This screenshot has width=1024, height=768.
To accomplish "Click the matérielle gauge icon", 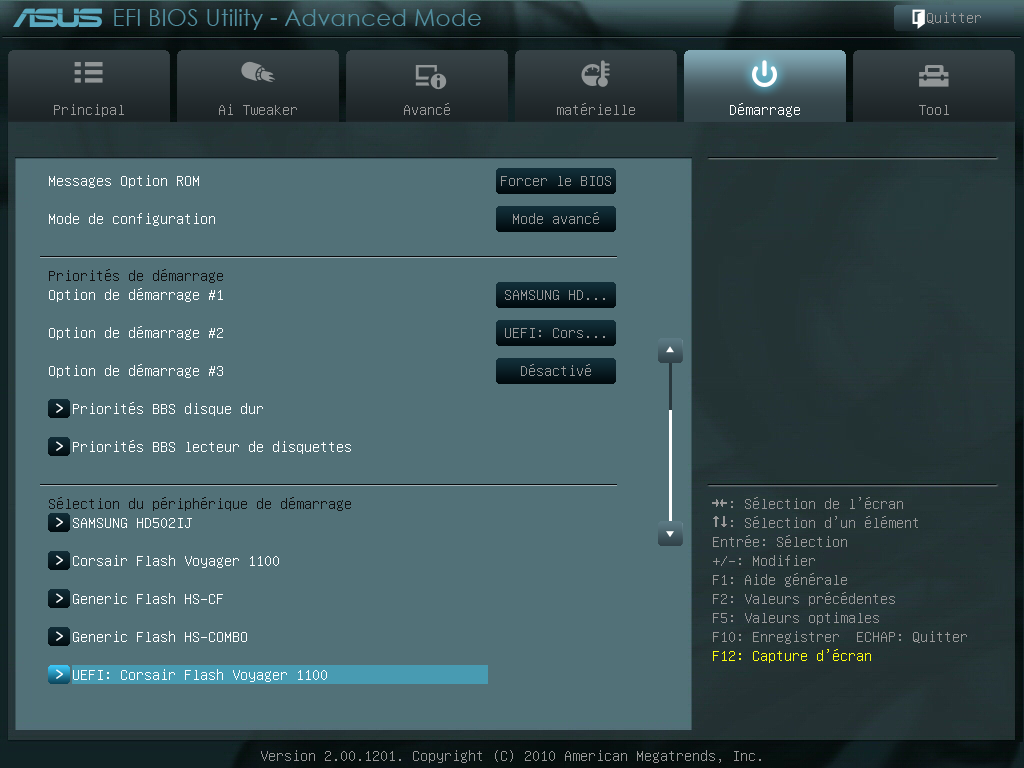I will click(595, 74).
